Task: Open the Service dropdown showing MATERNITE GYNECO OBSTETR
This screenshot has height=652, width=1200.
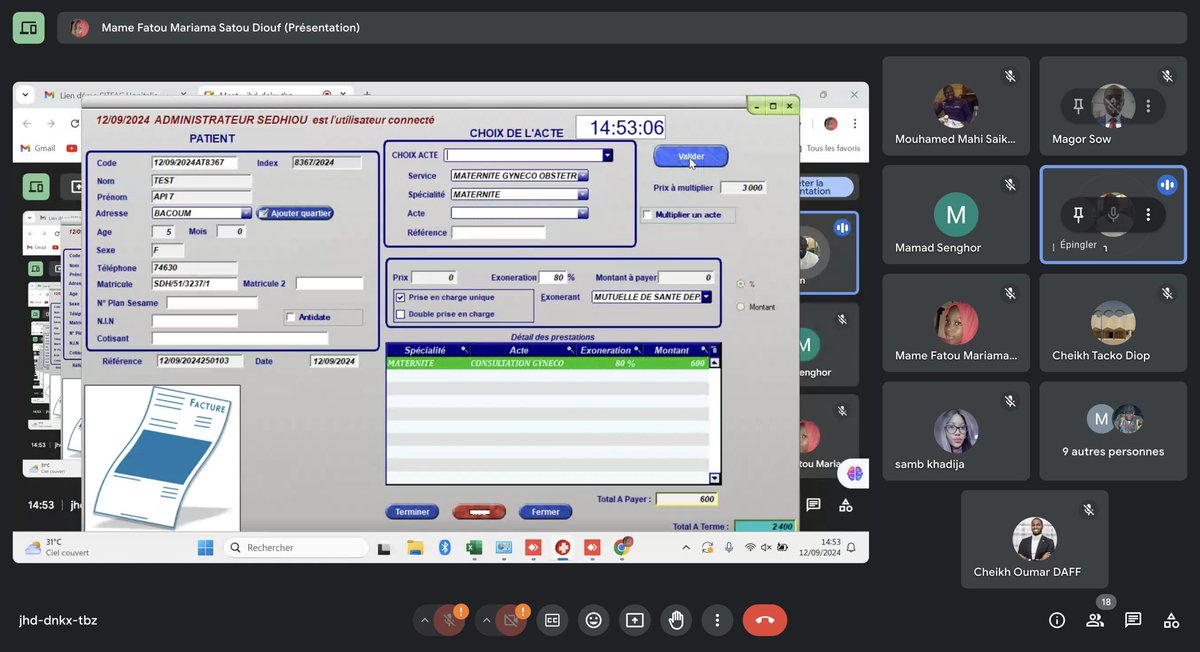Action: (x=583, y=175)
